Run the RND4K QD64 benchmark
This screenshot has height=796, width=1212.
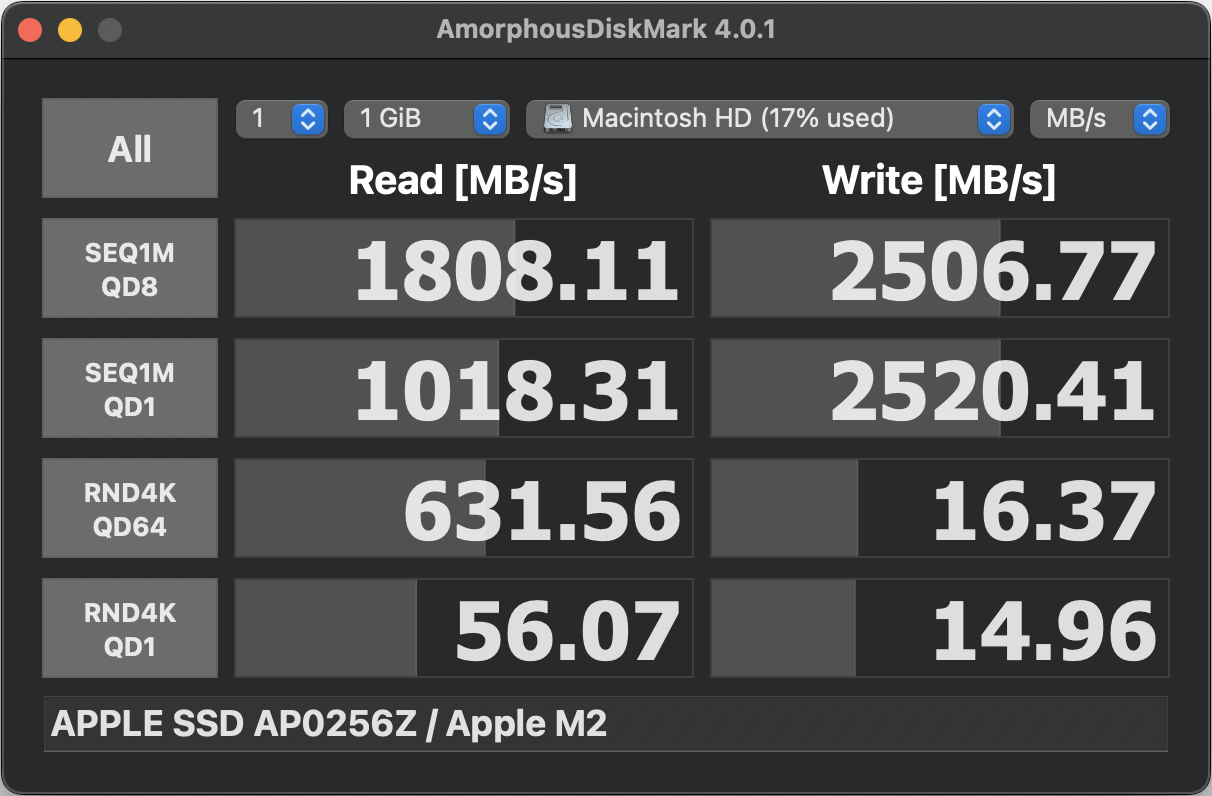[129, 507]
